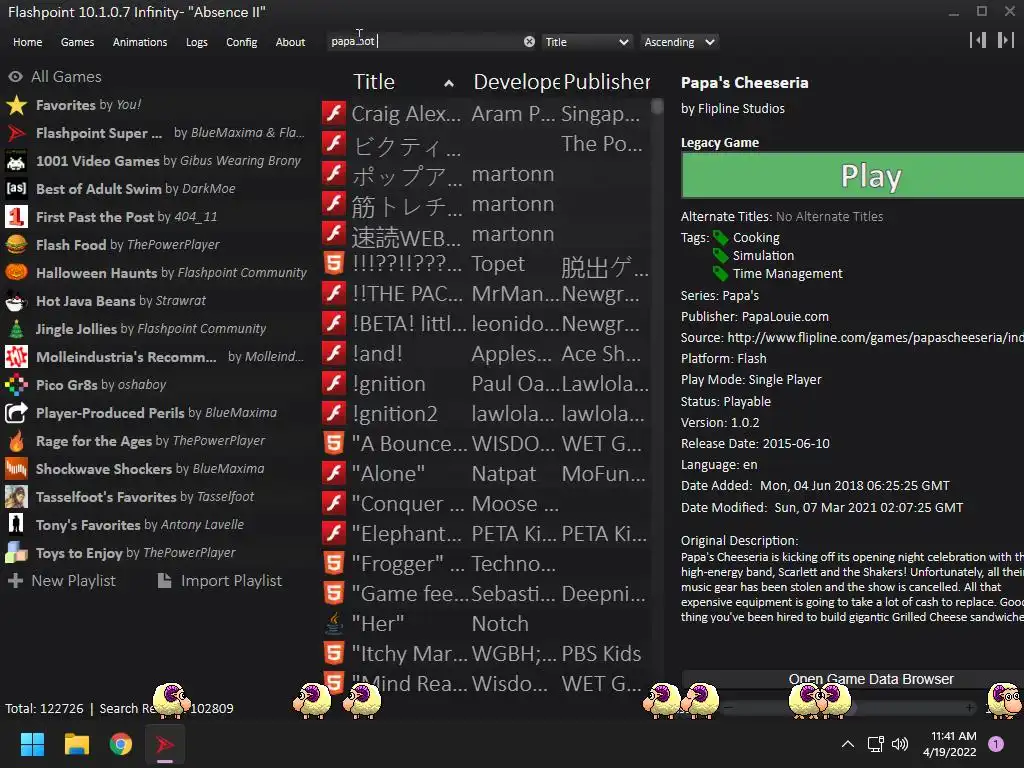The width and height of the screenshot is (1024, 768).
Task: Open the taskbar clock and date
Action: coord(950,744)
